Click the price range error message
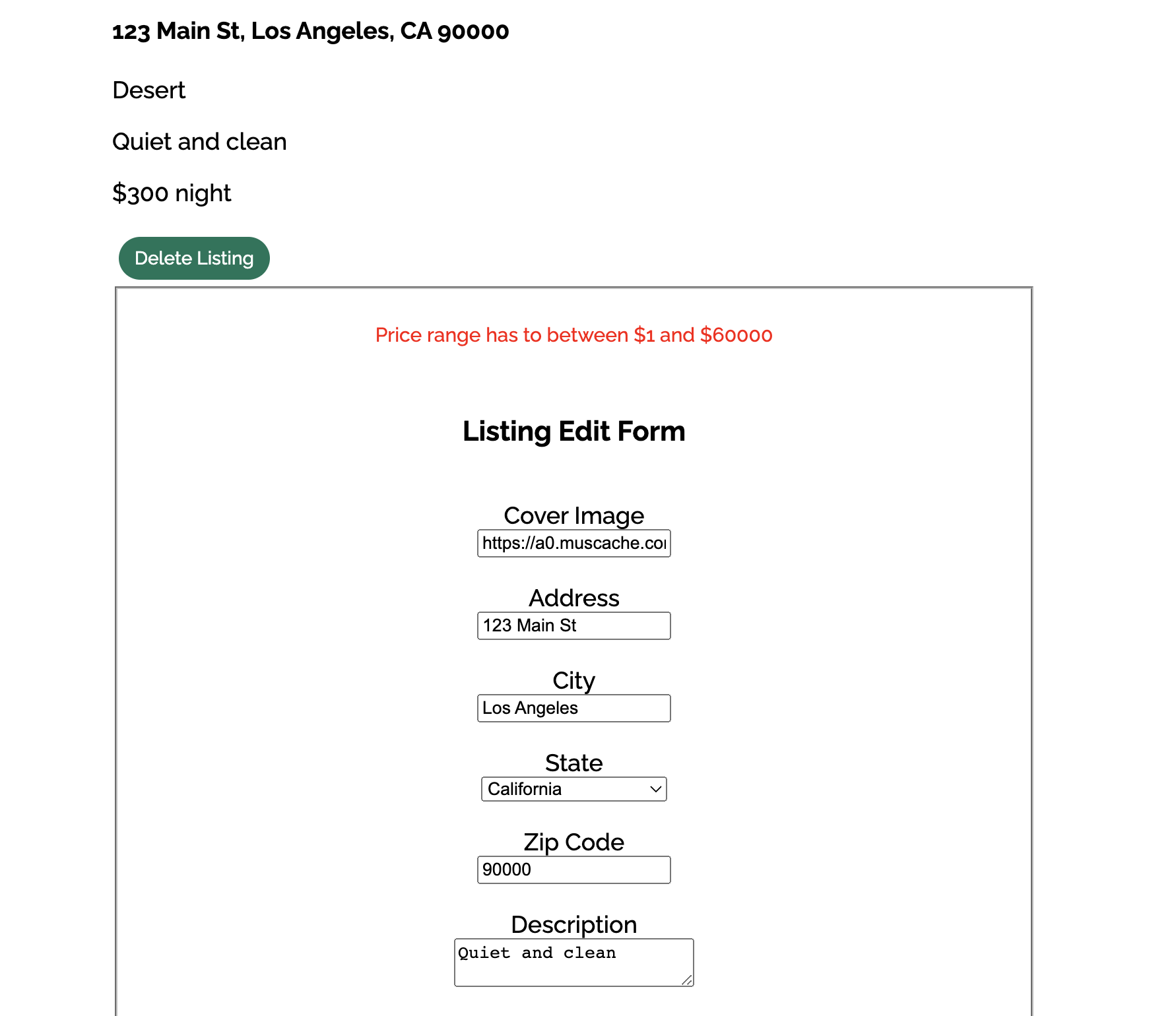Image resolution: width=1176 pixels, height=1016 pixels. [573, 335]
